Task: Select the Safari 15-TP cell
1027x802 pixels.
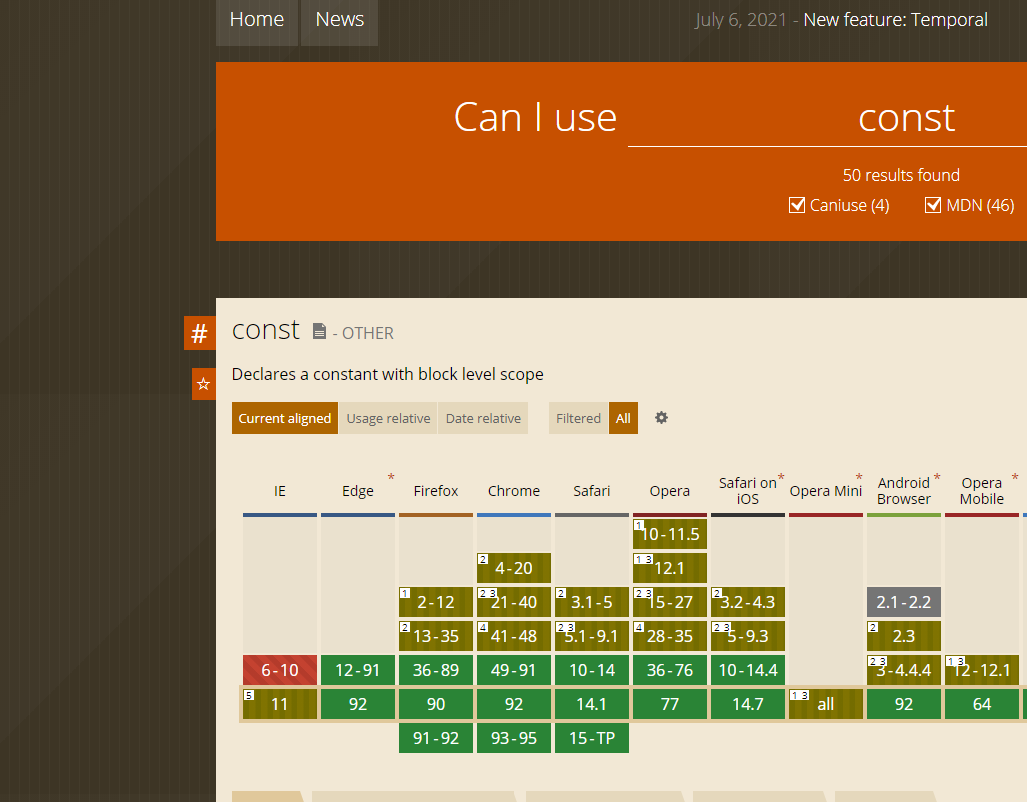Action: (591, 738)
